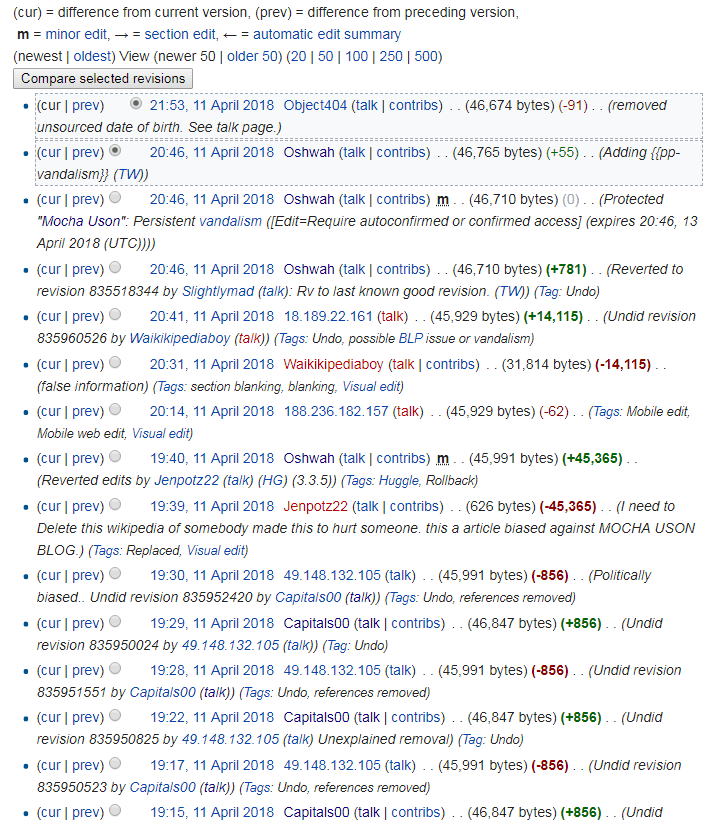Select radio for Oshwah's +781 revert revision
The image size is (713, 828).
[x=115, y=267]
